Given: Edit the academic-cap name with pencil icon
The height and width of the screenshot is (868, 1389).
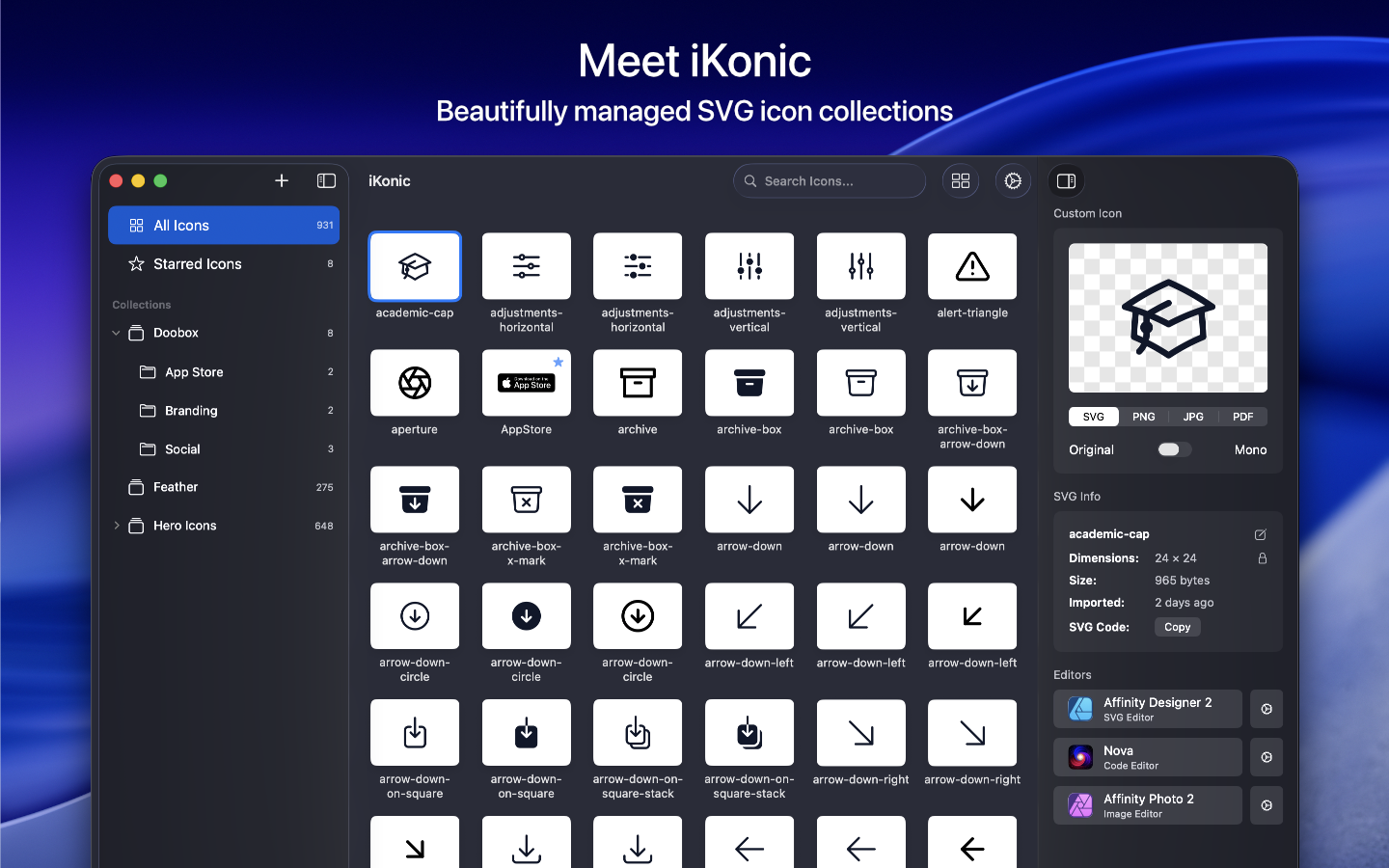Looking at the screenshot, I should 1260,534.
